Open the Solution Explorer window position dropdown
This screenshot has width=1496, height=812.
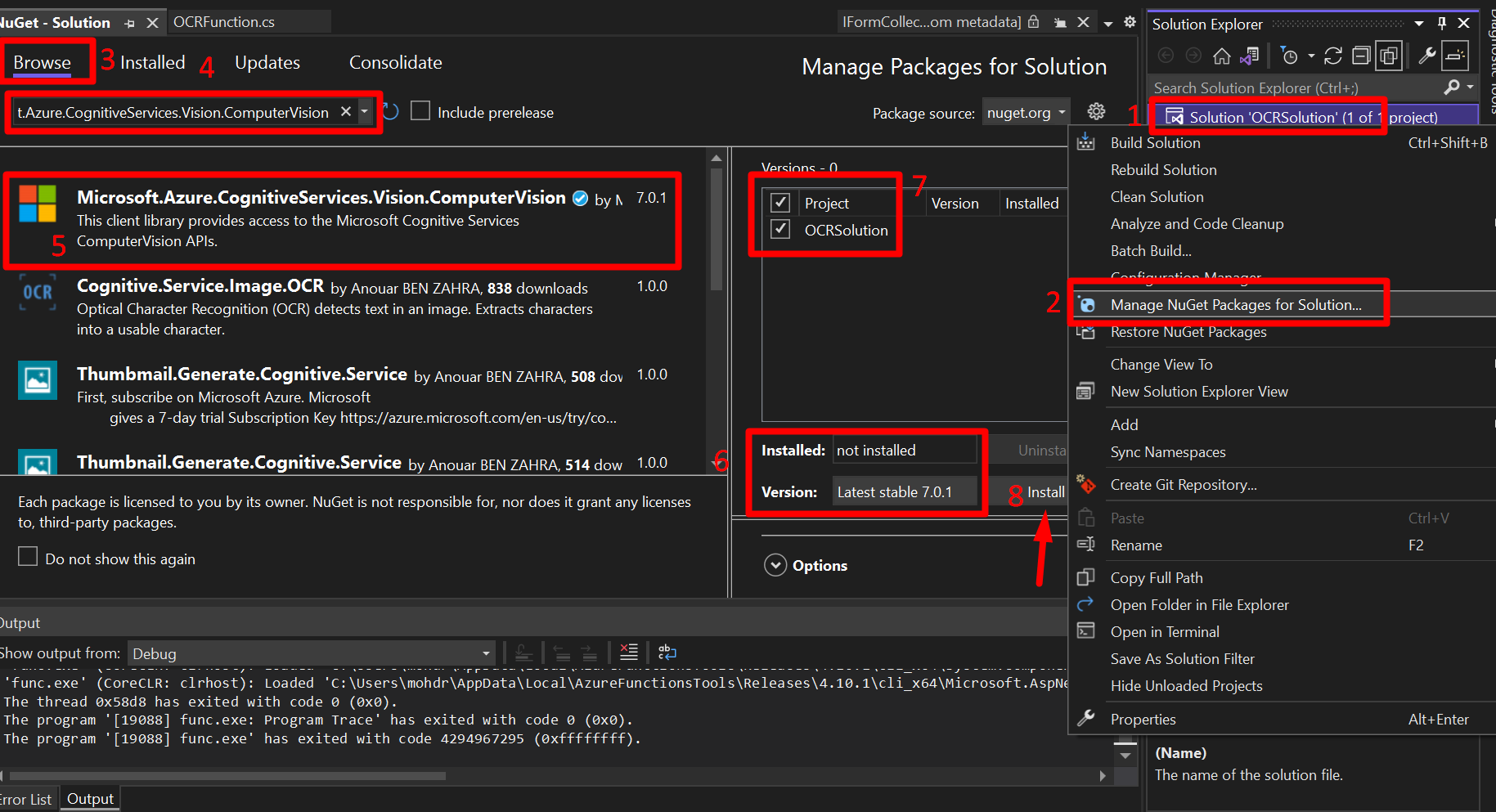click(1419, 23)
